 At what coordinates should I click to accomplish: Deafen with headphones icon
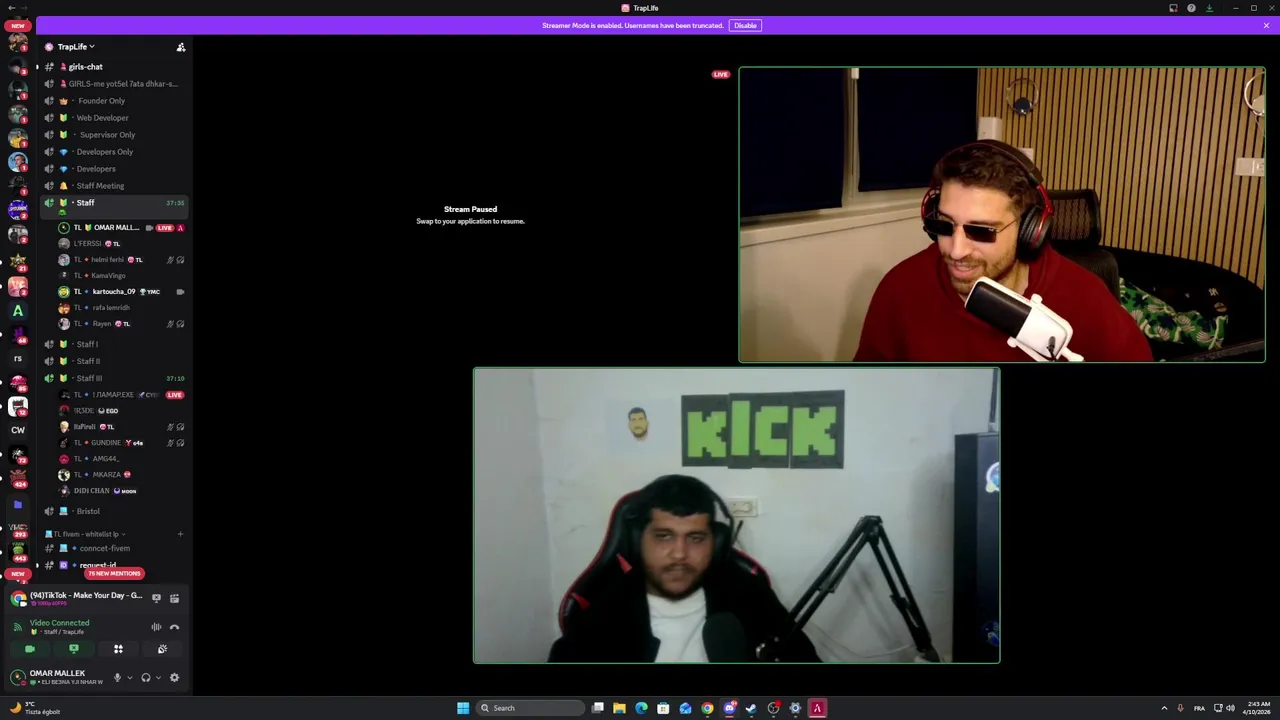146,678
